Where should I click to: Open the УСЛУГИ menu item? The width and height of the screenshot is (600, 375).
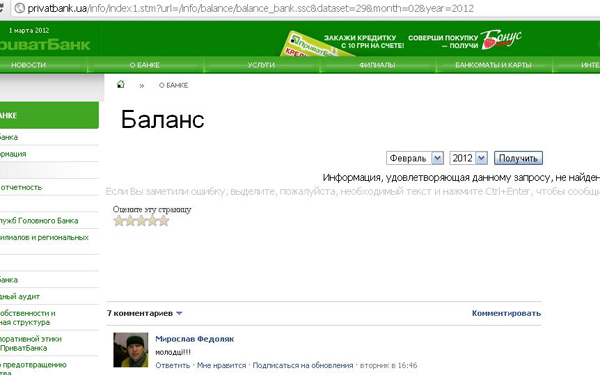point(261,65)
